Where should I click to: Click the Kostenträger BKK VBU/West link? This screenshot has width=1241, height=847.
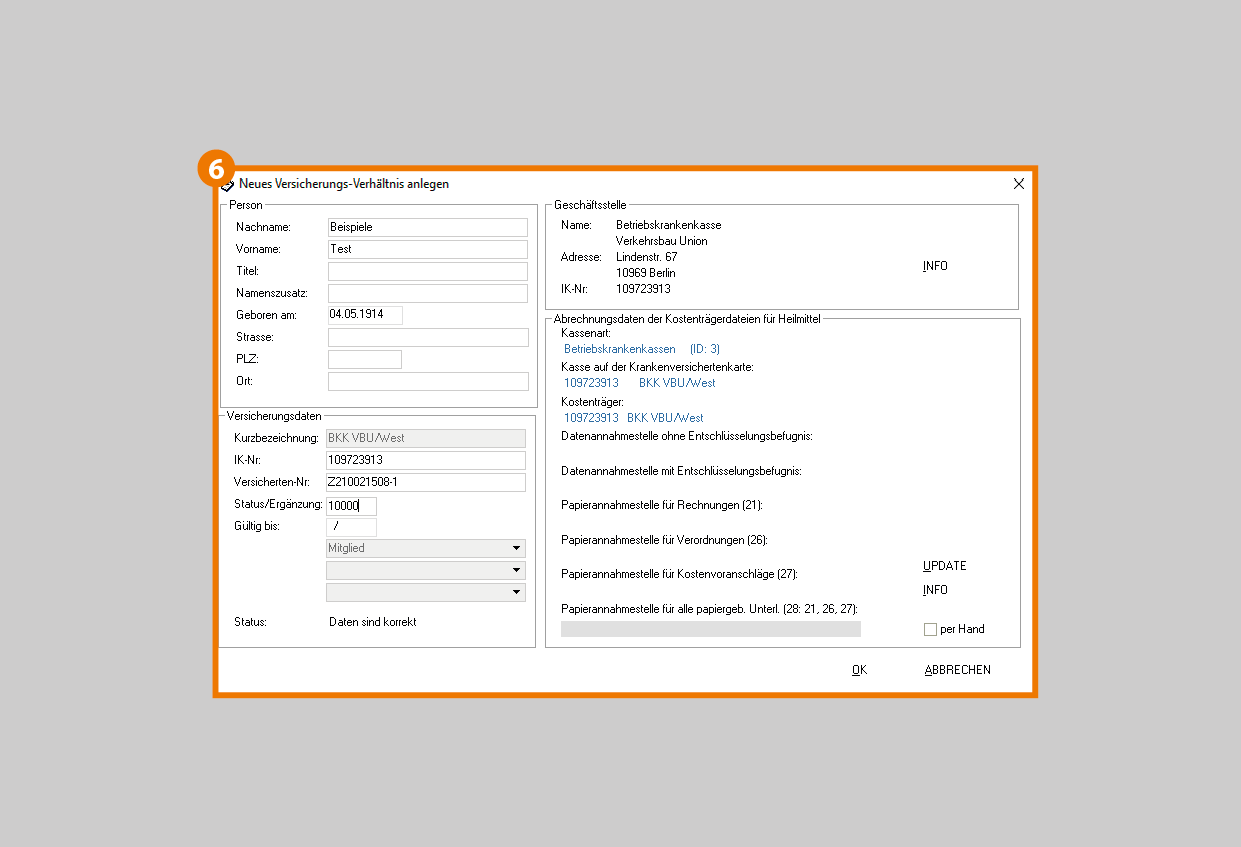pos(665,418)
